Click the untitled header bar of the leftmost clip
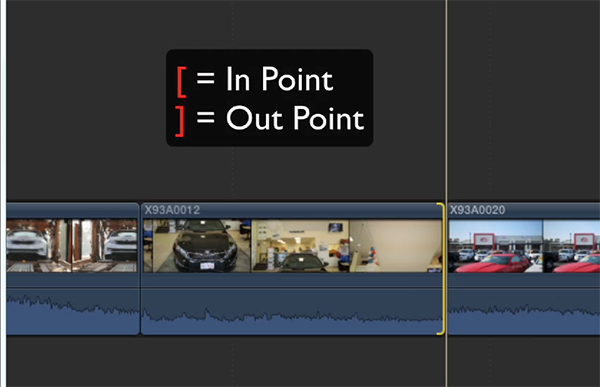This screenshot has width=600, height=387. click(x=73, y=210)
